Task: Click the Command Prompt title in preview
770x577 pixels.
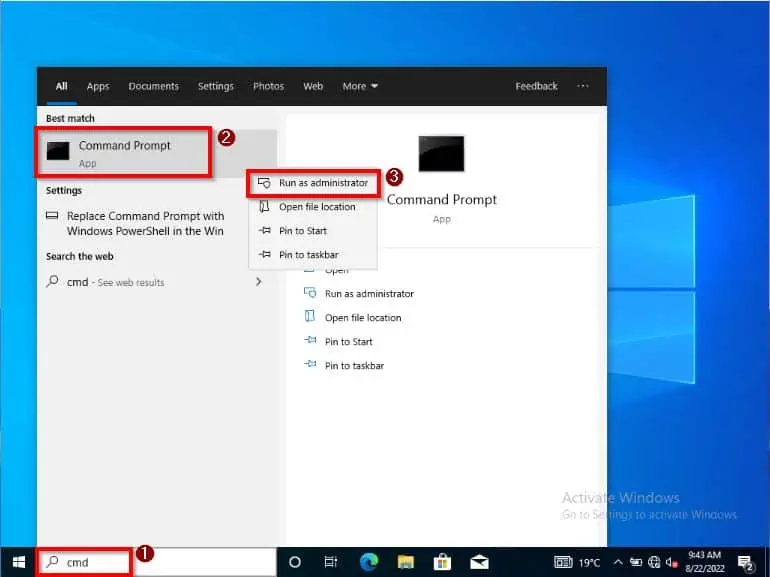Action: [x=441, y=200]
